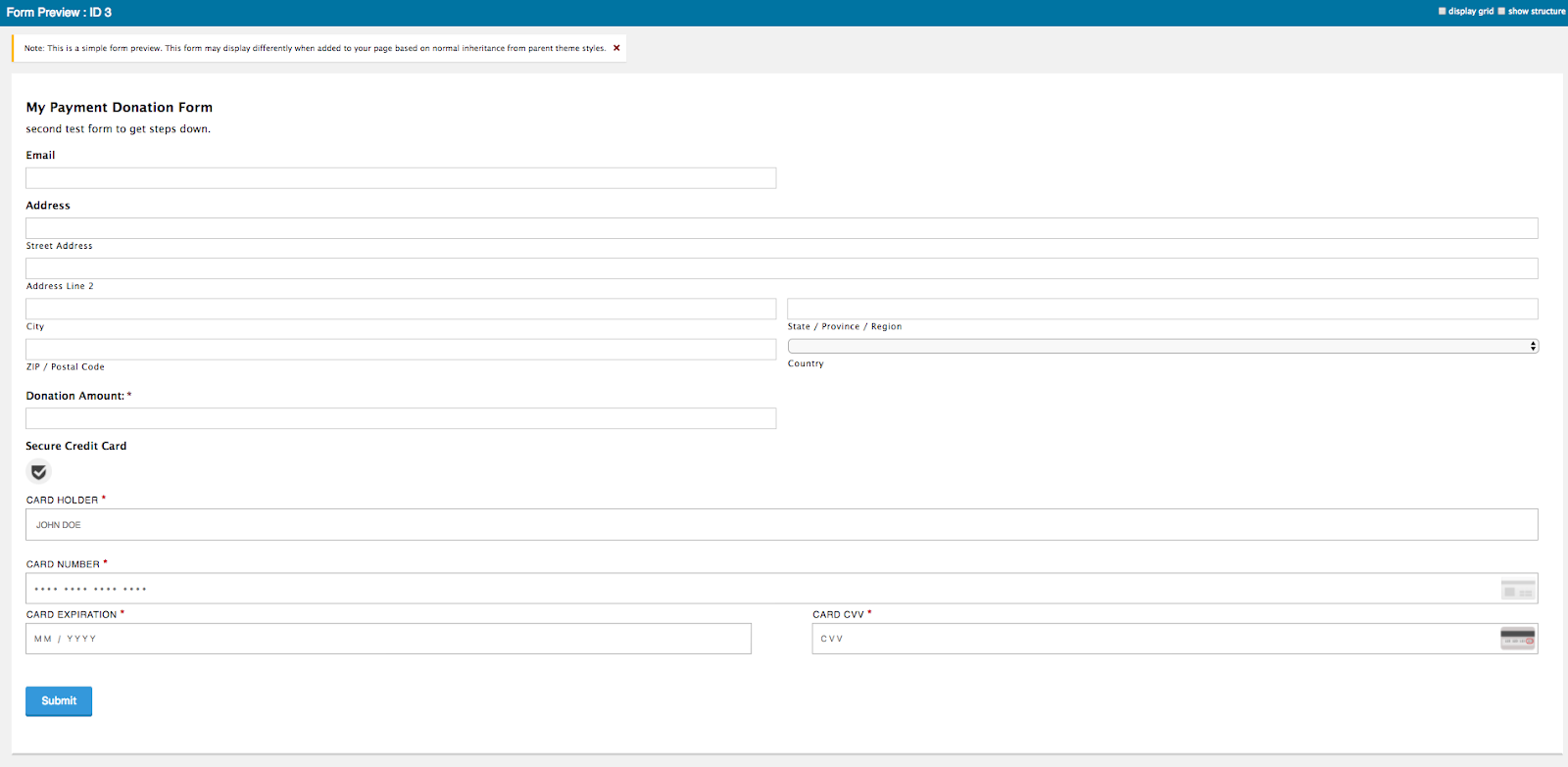Click the 'Street Address' sub-label
Screen dimensions: 1568x767
coord(60,246)
